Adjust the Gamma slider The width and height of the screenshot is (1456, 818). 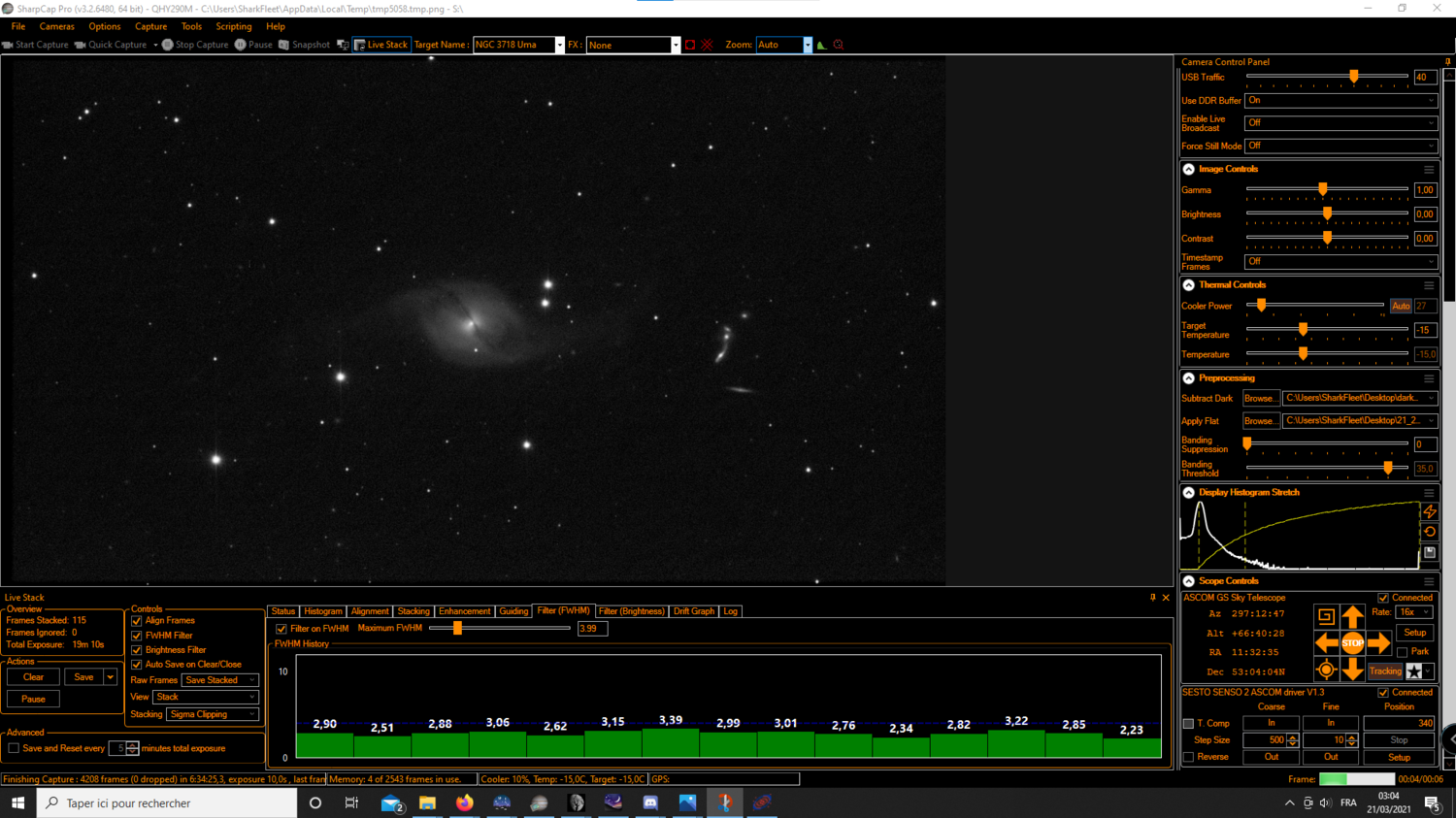[1322, 190]
